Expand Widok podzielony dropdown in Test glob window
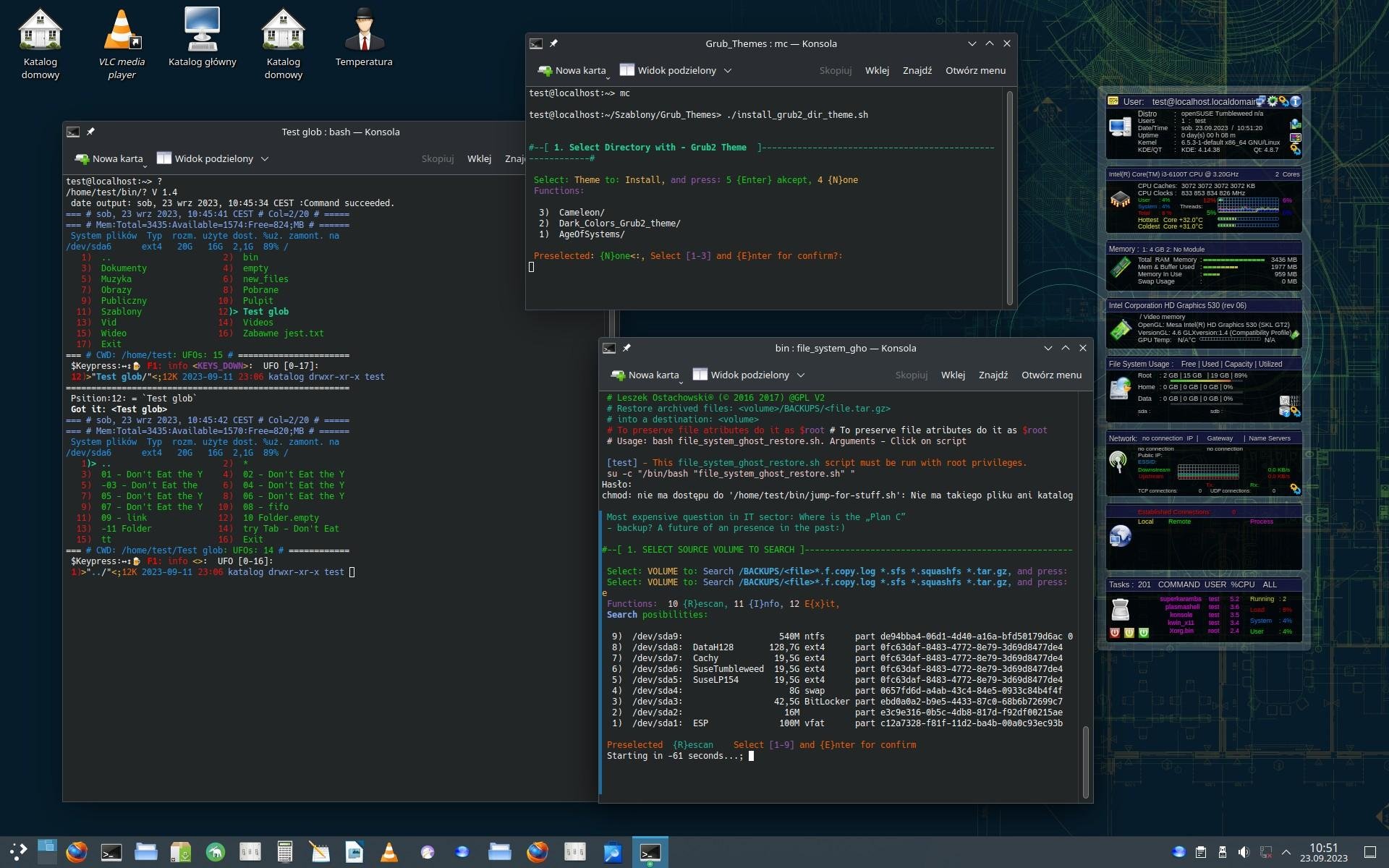The image size is (1389, 868). (x=265, y=159)
